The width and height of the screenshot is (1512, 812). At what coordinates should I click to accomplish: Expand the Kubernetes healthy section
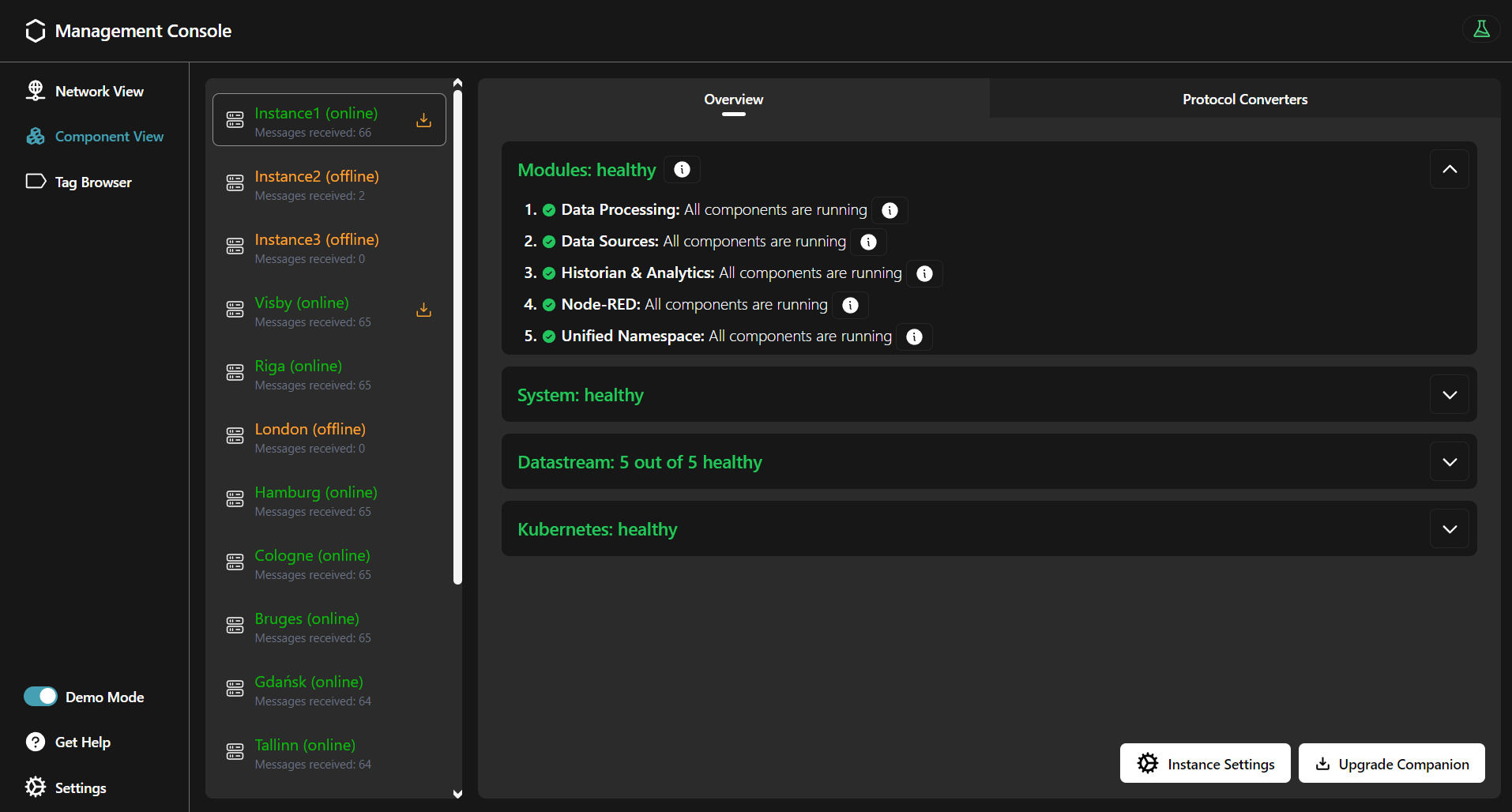click(1449, 528)
